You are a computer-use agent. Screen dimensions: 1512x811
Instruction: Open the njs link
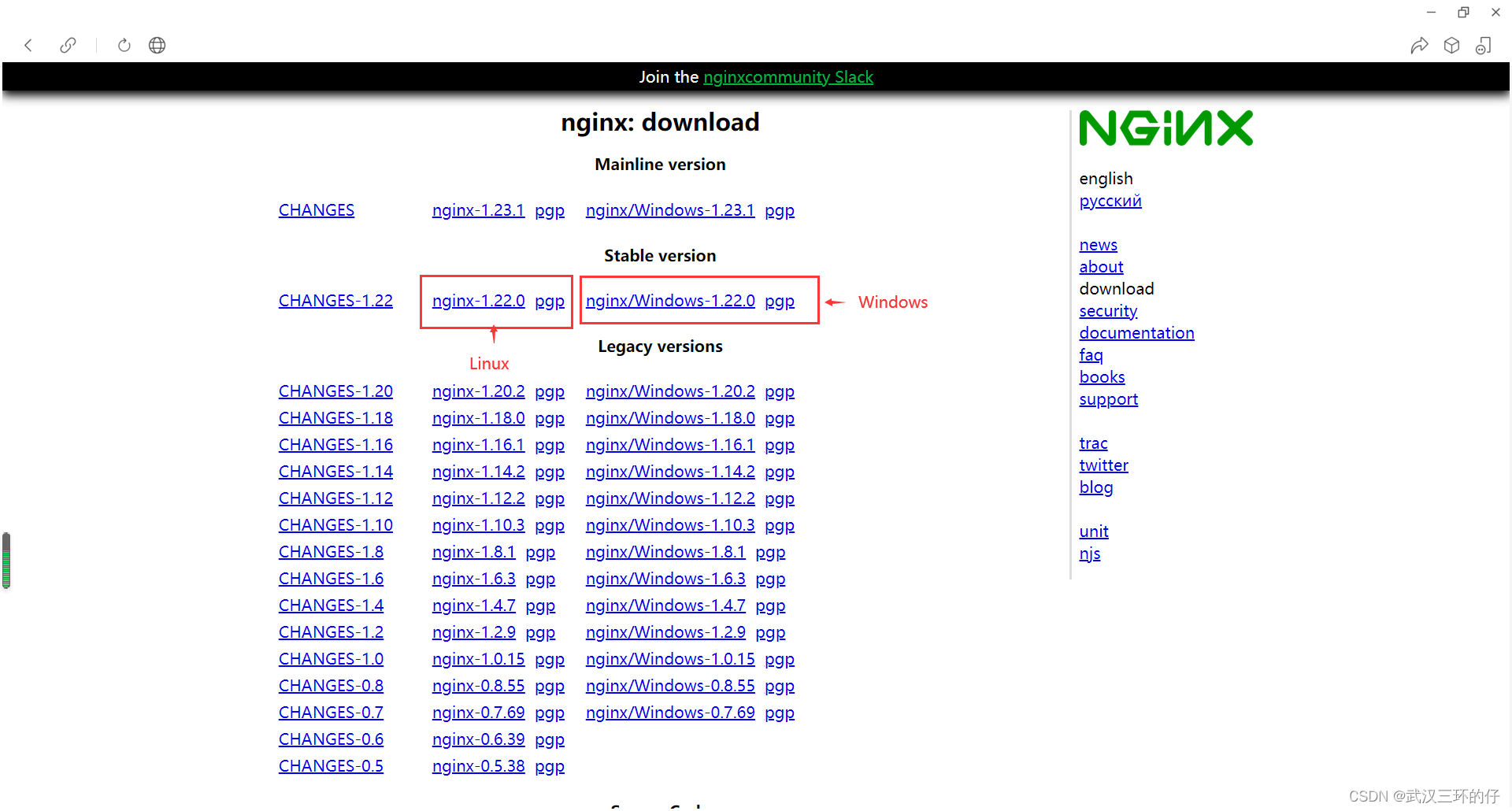click(x=1090, y=554)
